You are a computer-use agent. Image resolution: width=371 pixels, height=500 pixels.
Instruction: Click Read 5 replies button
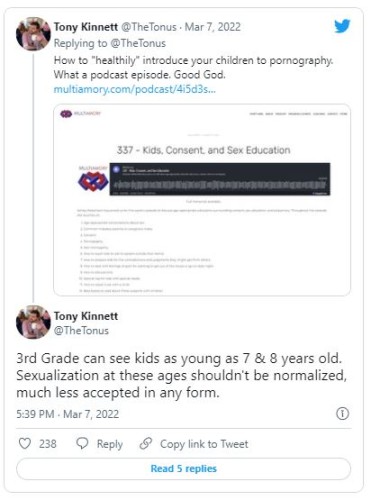tap(184, 468)
